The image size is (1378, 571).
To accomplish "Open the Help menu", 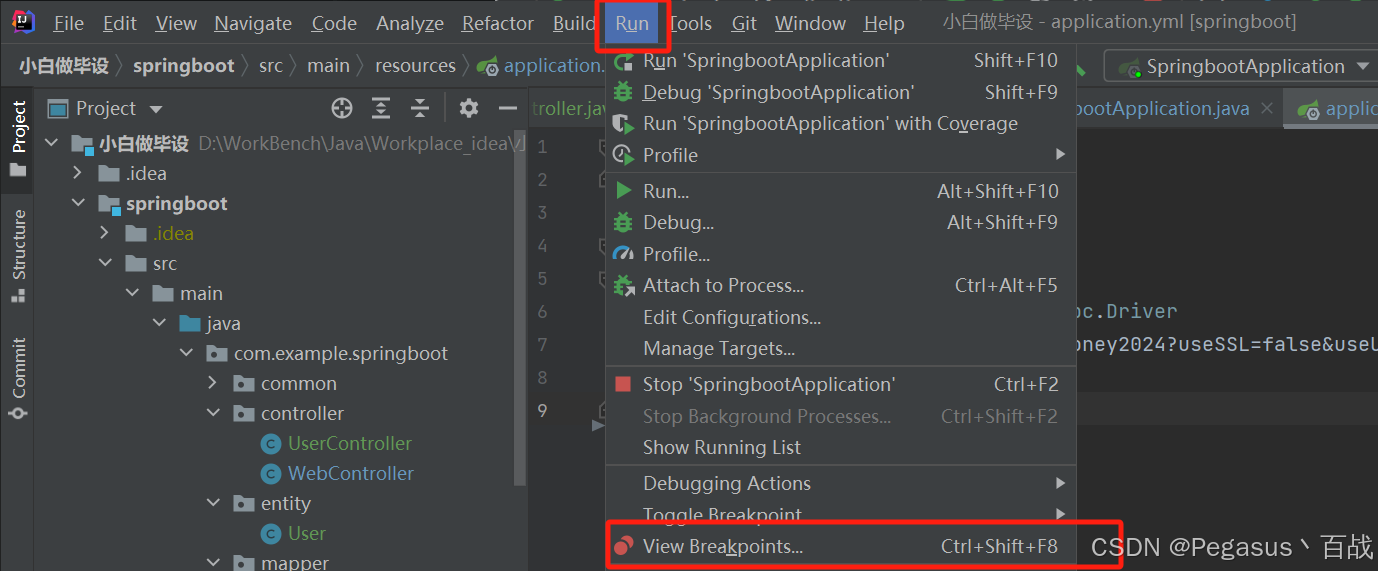I will tap(884, 24).
